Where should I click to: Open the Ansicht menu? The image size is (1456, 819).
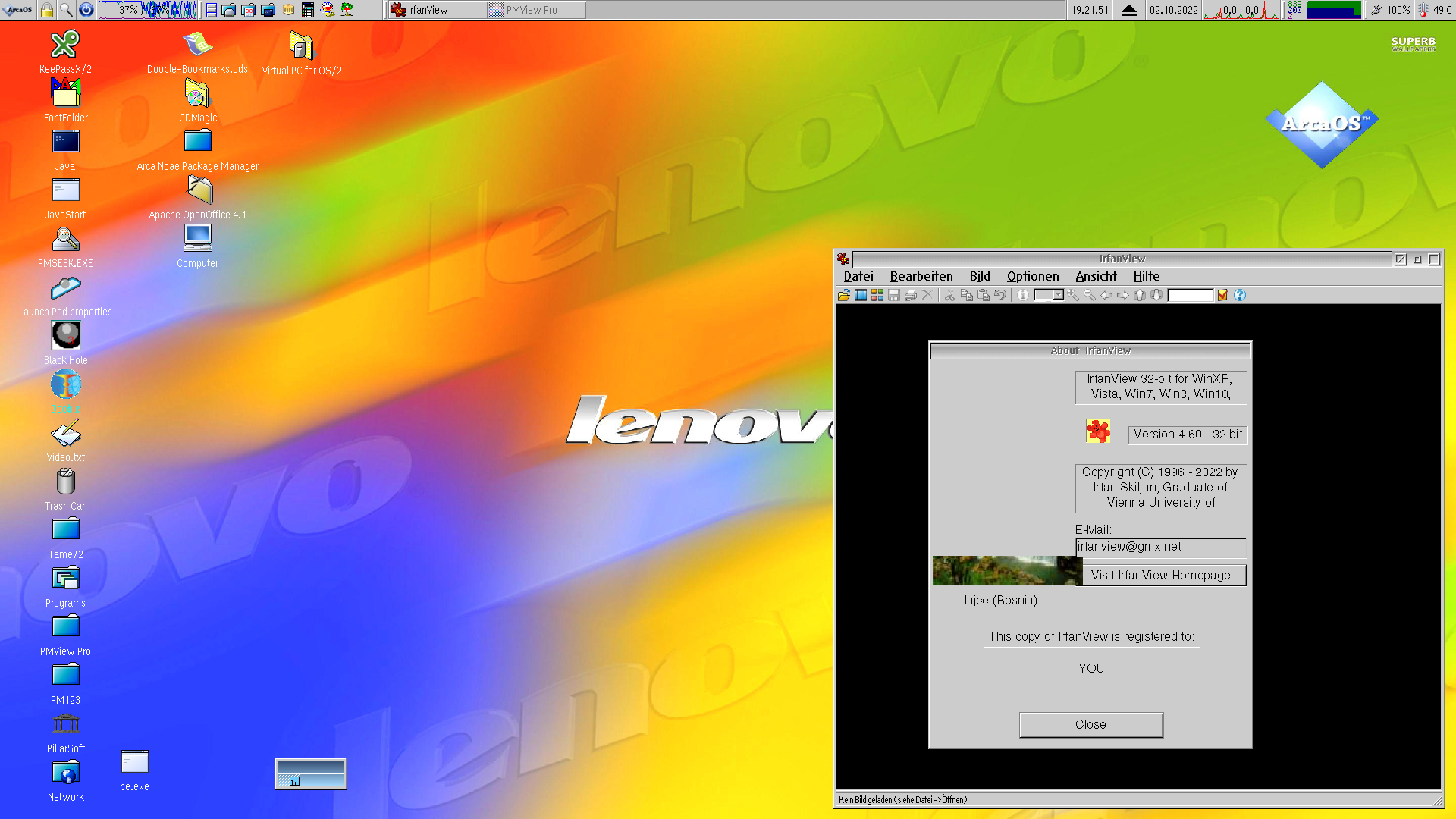[1096, 277]
